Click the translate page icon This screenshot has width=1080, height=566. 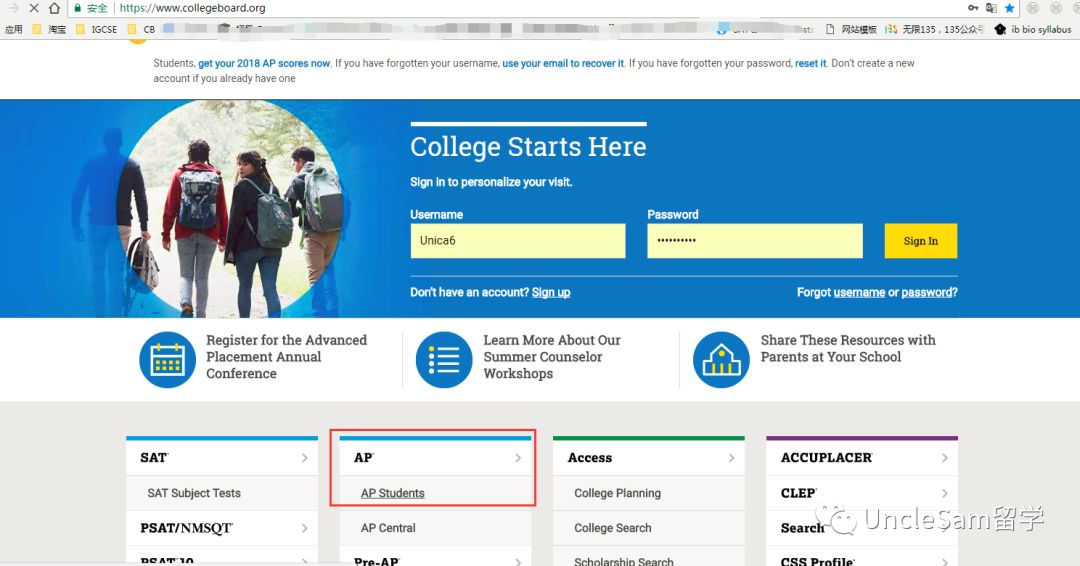coord(991,8)
